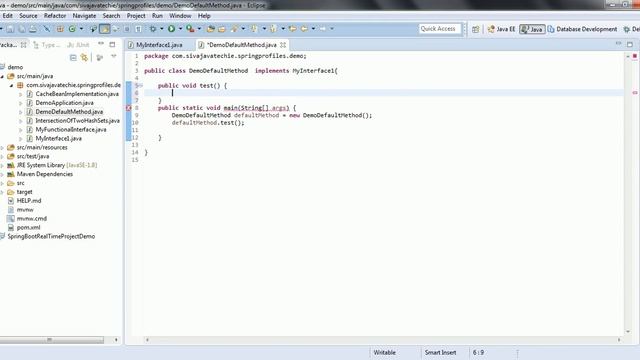This screenshot has width=640, height=360.
Task: Close the DemoDefaultMethod.java editor tab
Action: (x=283, y=45)
